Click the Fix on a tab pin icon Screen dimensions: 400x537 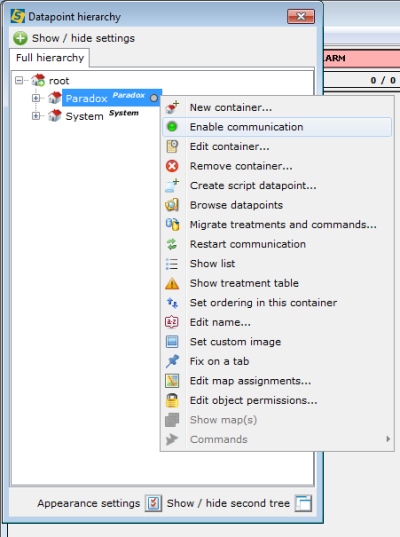172,361
